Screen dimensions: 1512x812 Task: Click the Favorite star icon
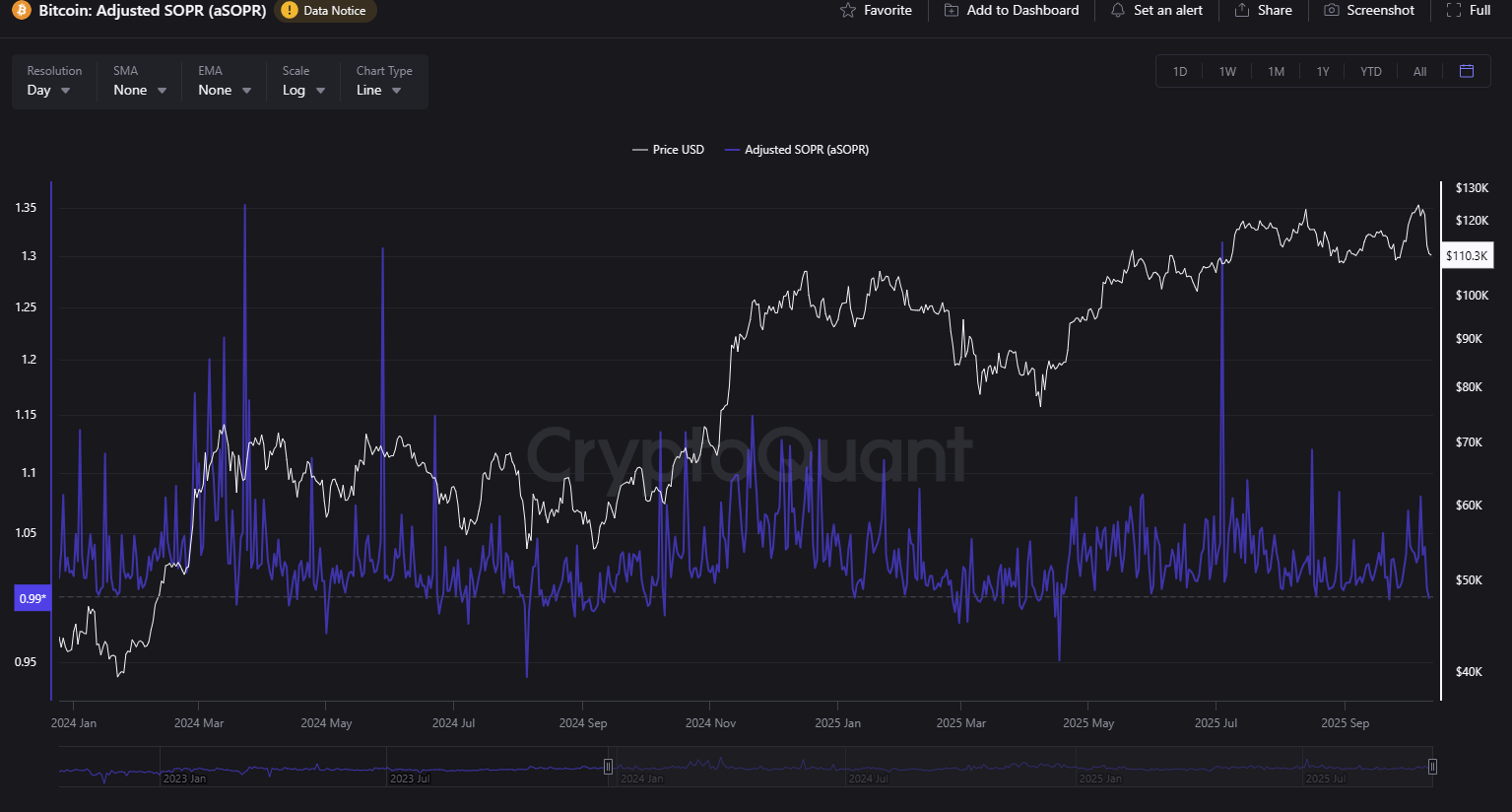pyautogui.click(x=848, y=10)
